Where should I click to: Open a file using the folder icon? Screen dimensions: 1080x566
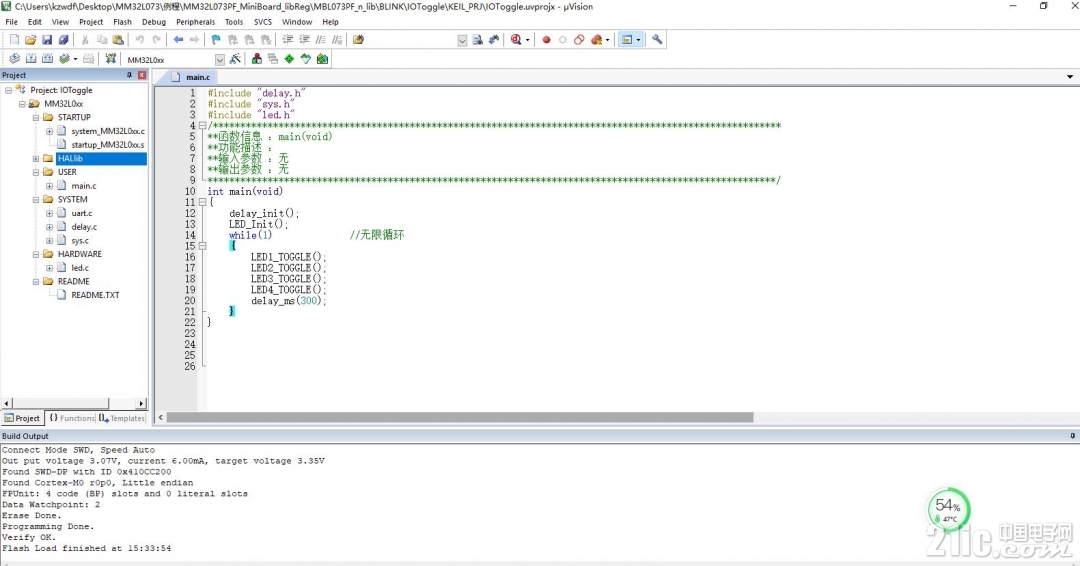(x=30, y=40)
